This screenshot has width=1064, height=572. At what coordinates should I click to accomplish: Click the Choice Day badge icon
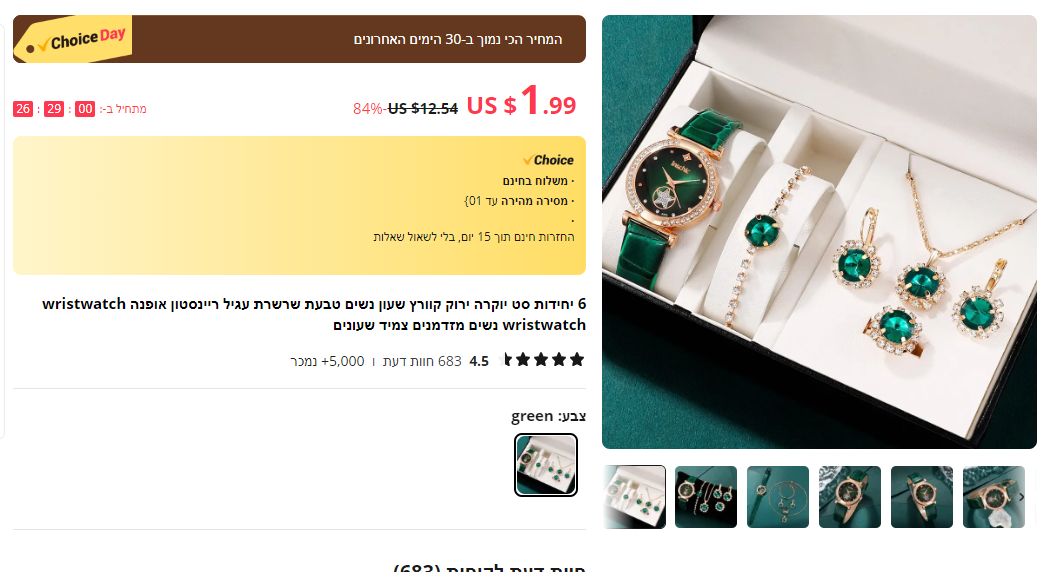(73, 39)
